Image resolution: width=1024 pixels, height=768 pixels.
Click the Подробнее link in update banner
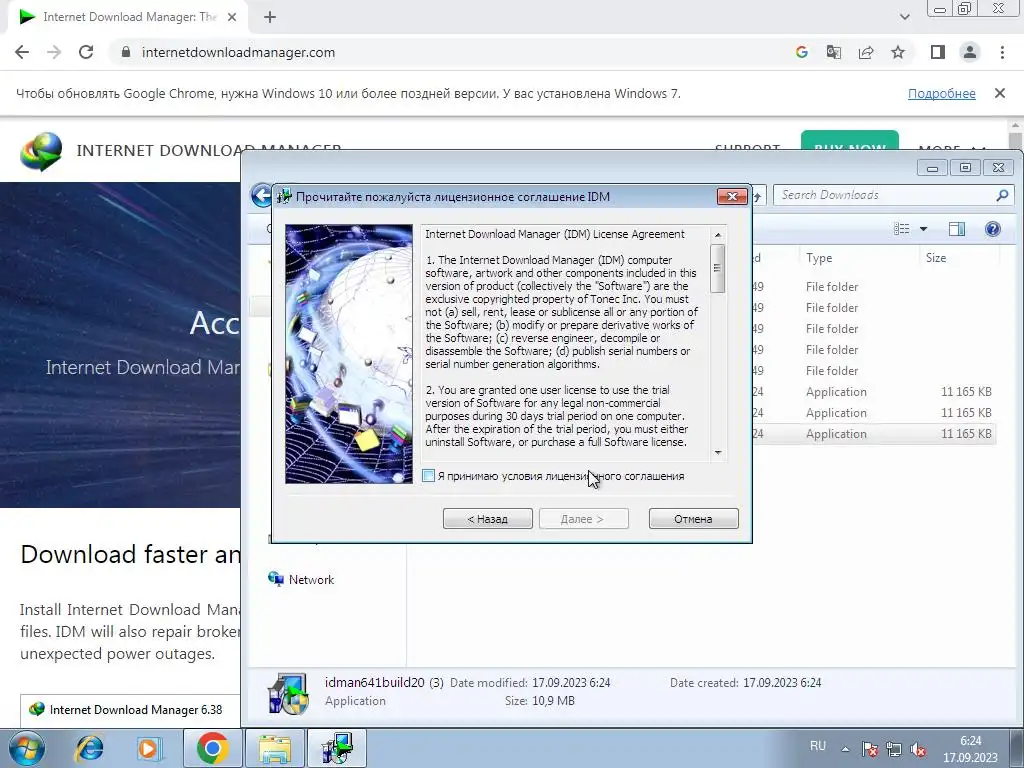[941, 93]
